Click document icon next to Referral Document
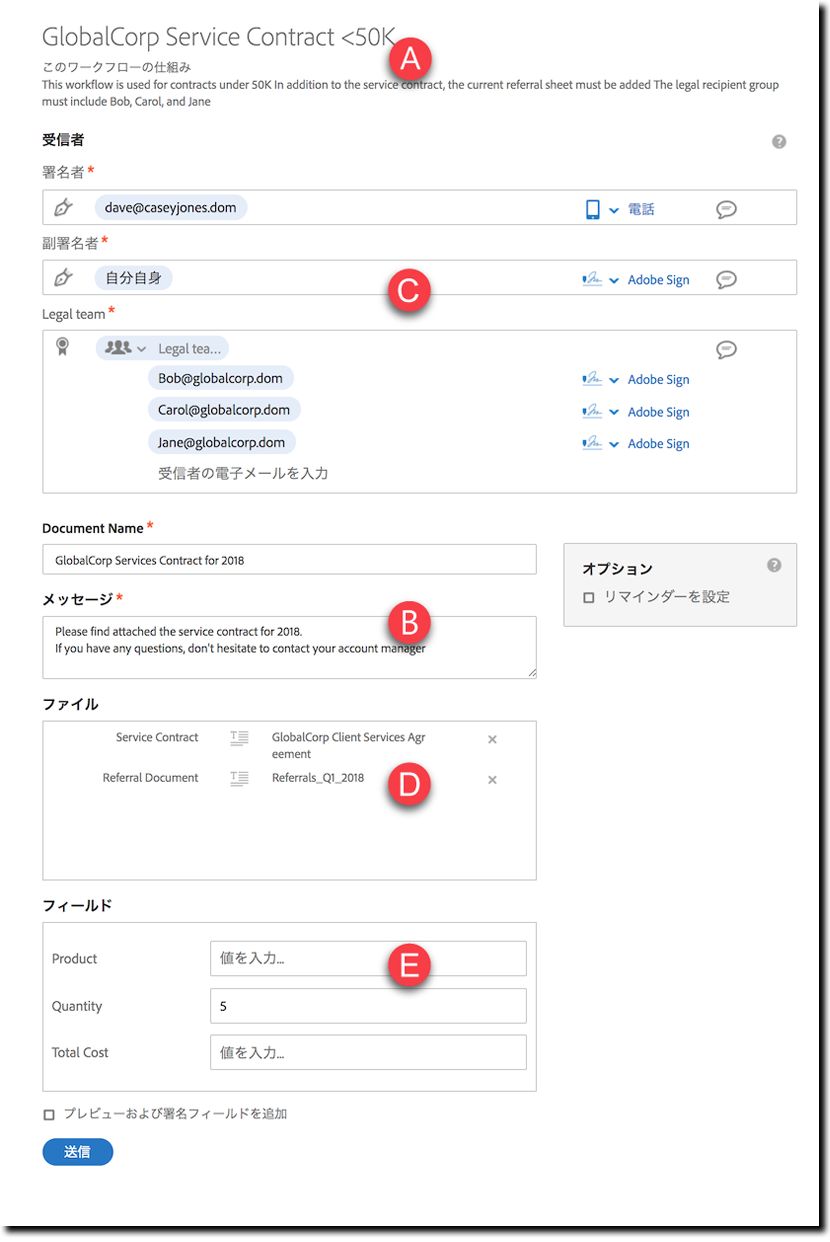 [239, 778]
